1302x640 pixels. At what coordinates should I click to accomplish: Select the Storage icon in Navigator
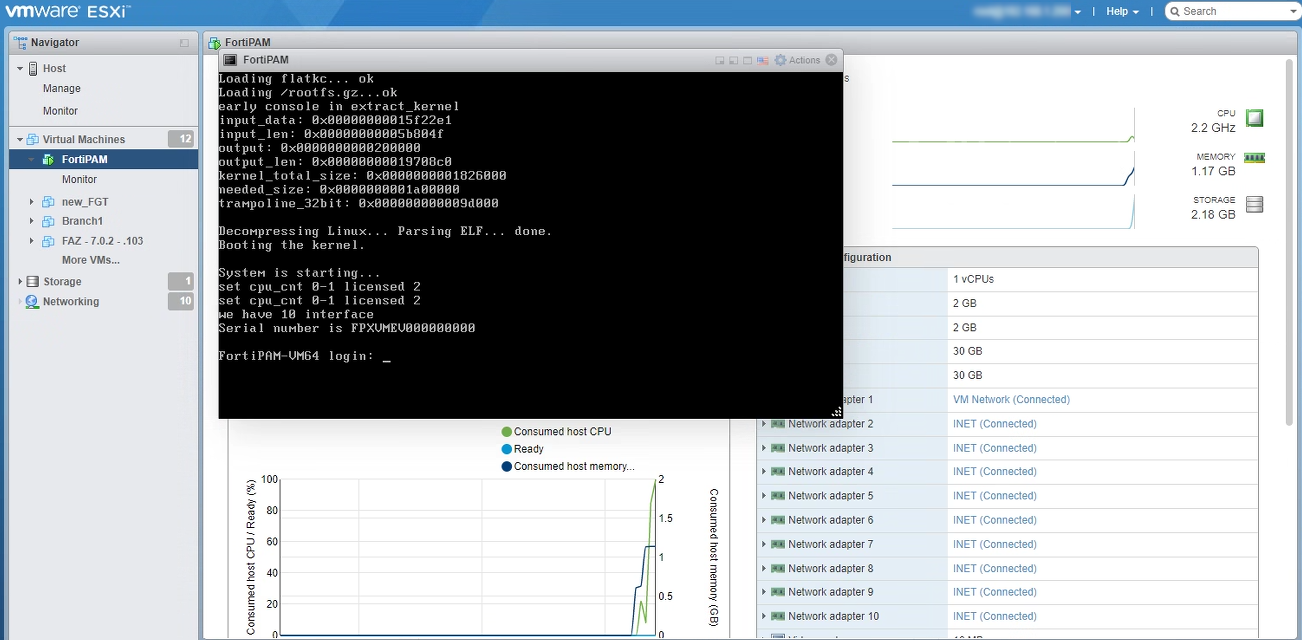[31, 281]
